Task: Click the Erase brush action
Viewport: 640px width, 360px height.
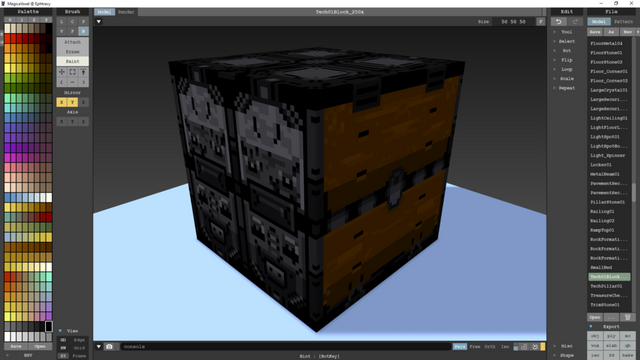Action: [x=72, y=52]
